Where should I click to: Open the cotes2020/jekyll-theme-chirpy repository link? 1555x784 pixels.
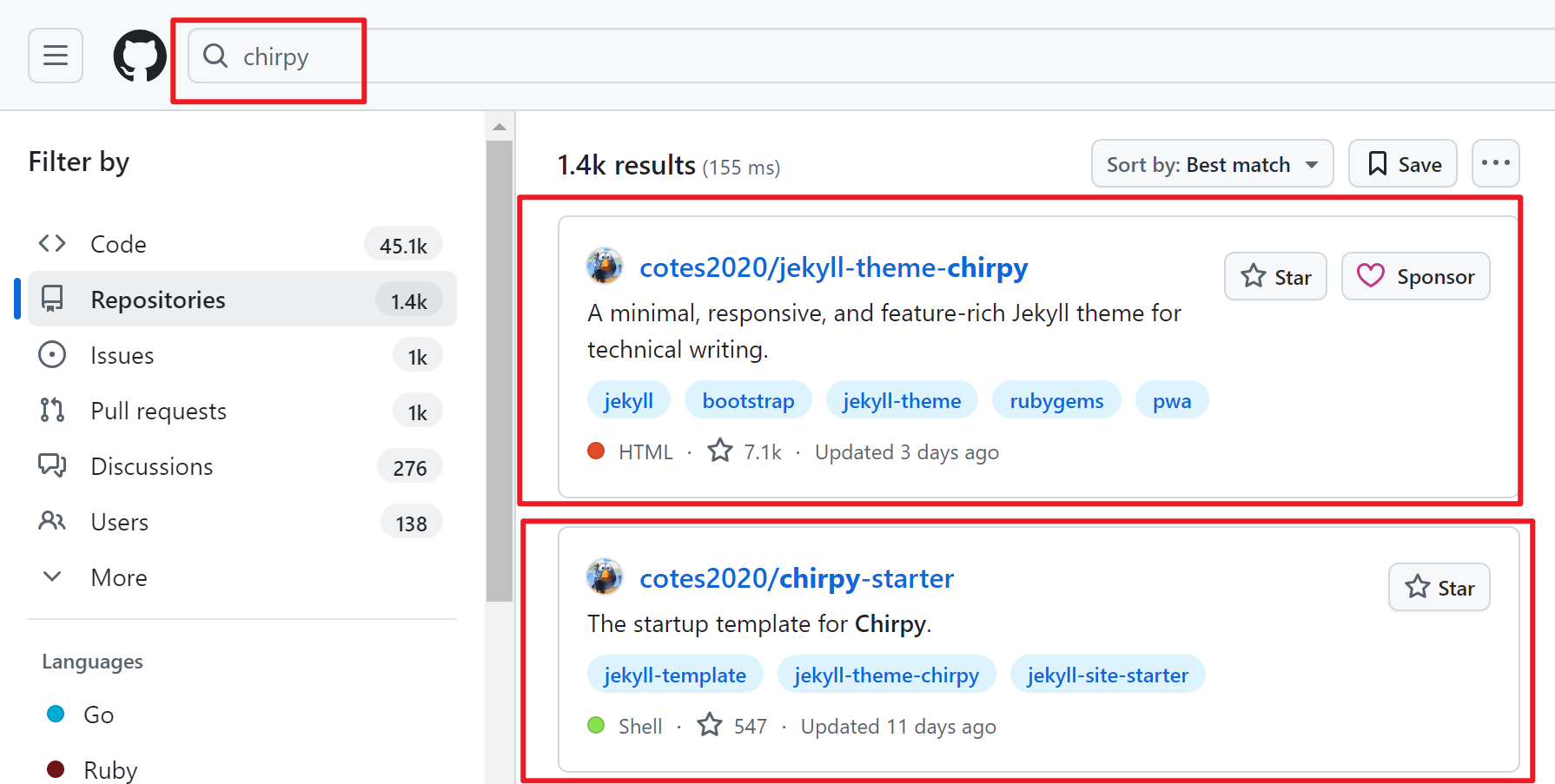click(x=833, y=267)
